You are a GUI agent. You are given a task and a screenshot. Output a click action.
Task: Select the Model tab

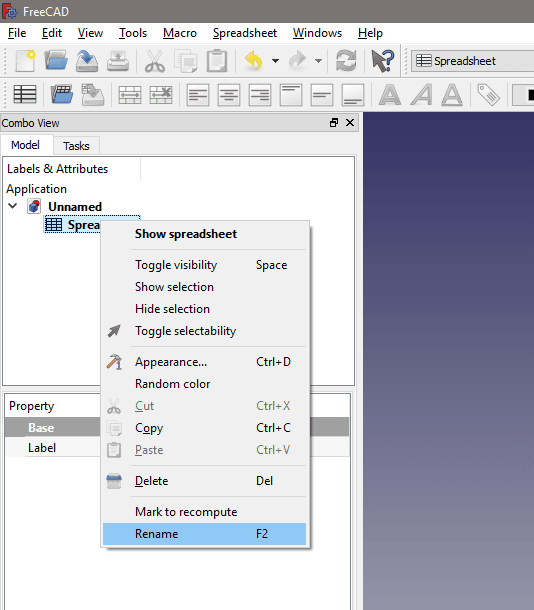coord(25,145)
